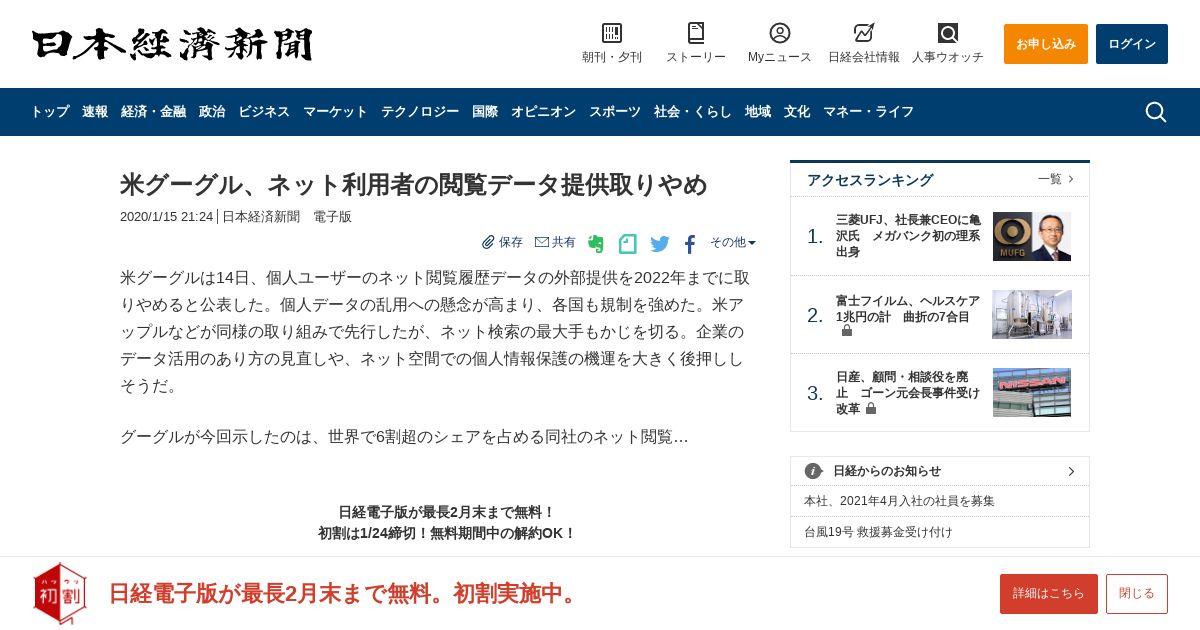Click the NISSAN sign thumbnail

coord(1032,393)
